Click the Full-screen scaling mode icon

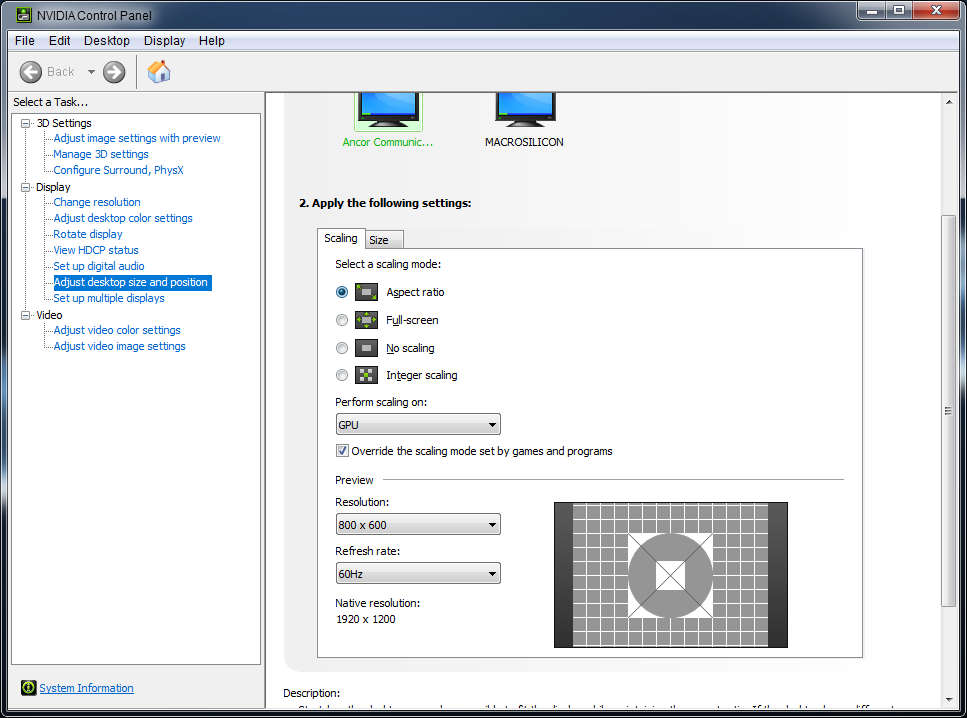click(x=366, y=320)
